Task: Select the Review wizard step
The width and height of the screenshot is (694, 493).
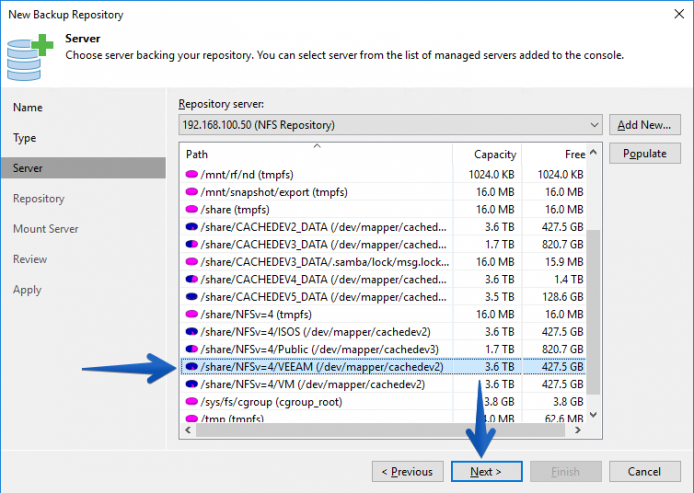Action: pos(30,259)
